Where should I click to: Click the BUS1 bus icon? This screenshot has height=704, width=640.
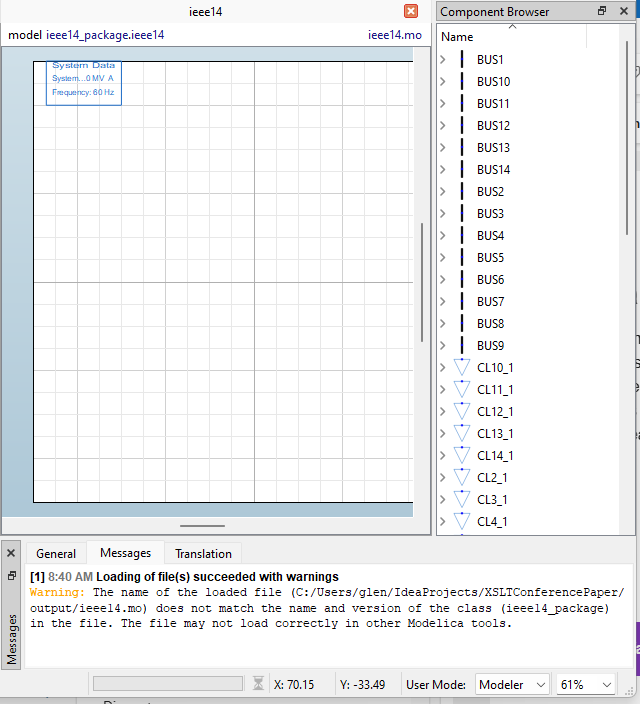pyautogui.click(x=462, y=60)
